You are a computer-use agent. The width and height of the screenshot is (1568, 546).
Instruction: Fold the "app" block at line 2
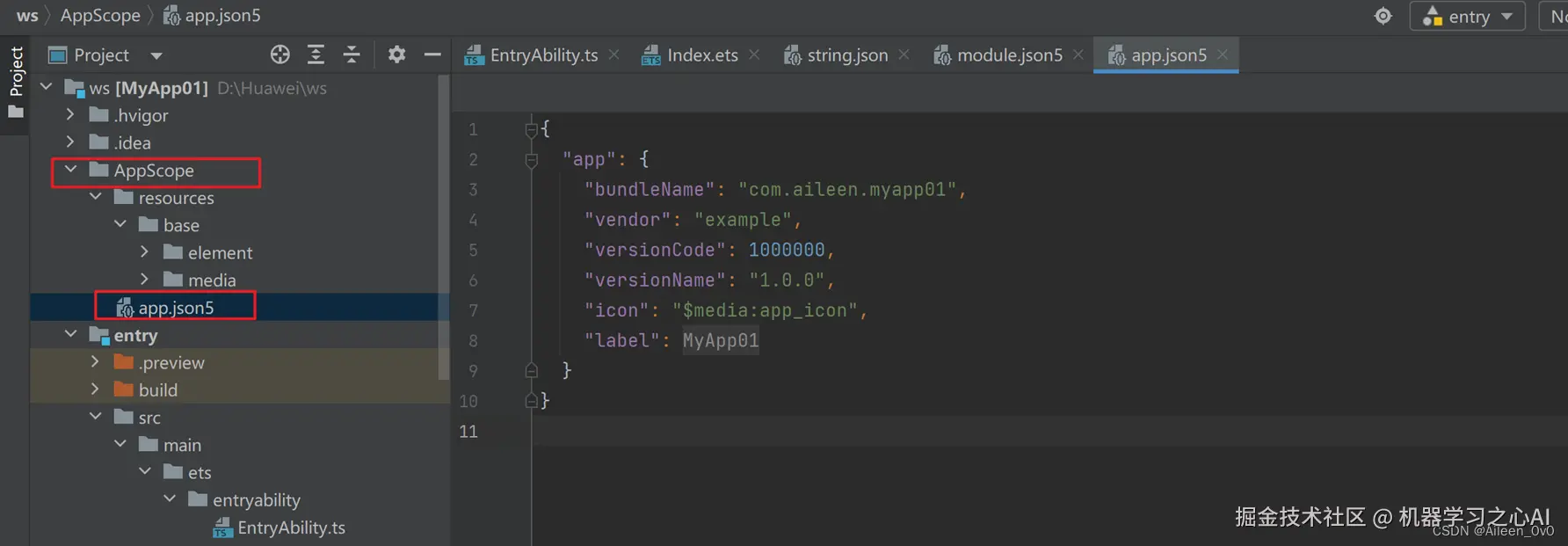click(x=531, y=160)
